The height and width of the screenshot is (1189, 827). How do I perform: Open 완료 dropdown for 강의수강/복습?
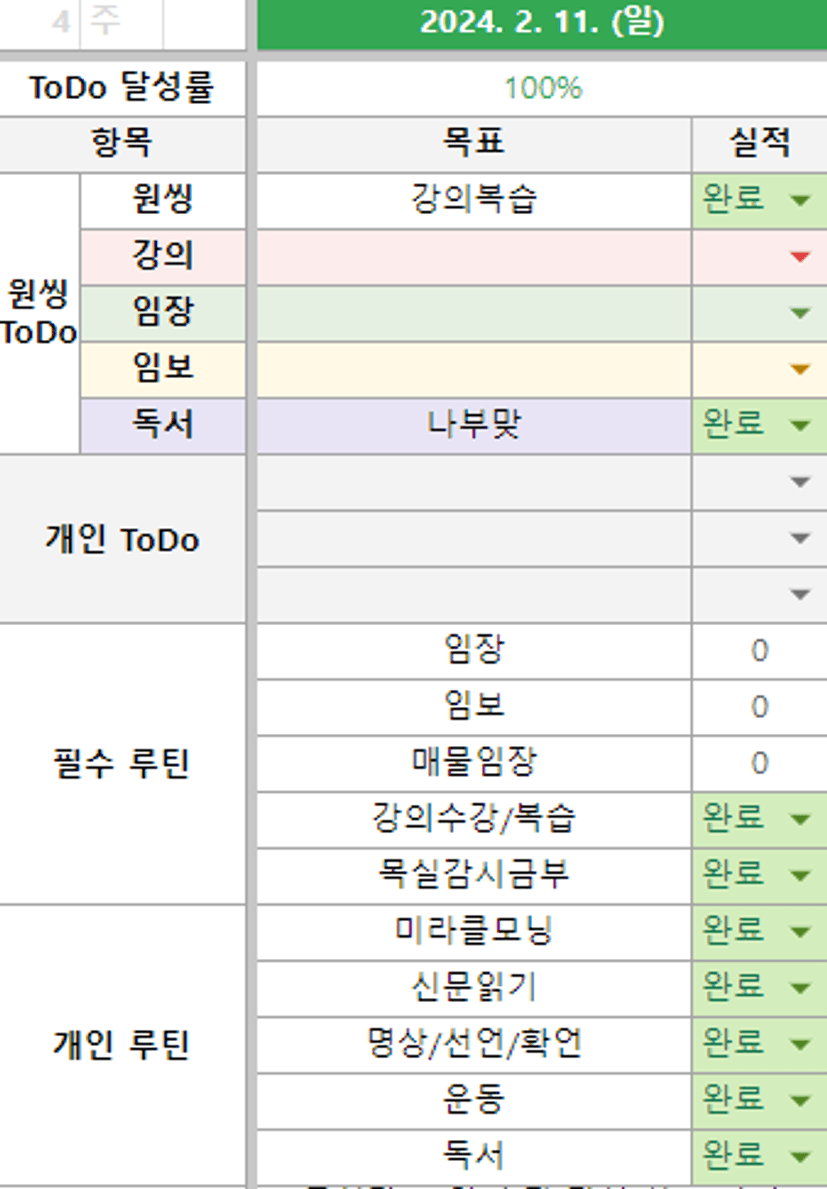pyautogui.click(x=799, y=820)
